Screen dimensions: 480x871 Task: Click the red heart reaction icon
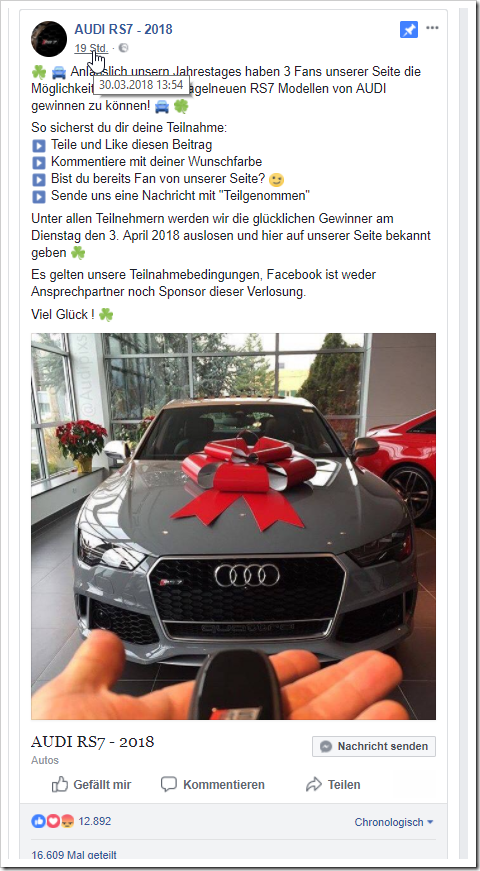click(x=52, y=821)
